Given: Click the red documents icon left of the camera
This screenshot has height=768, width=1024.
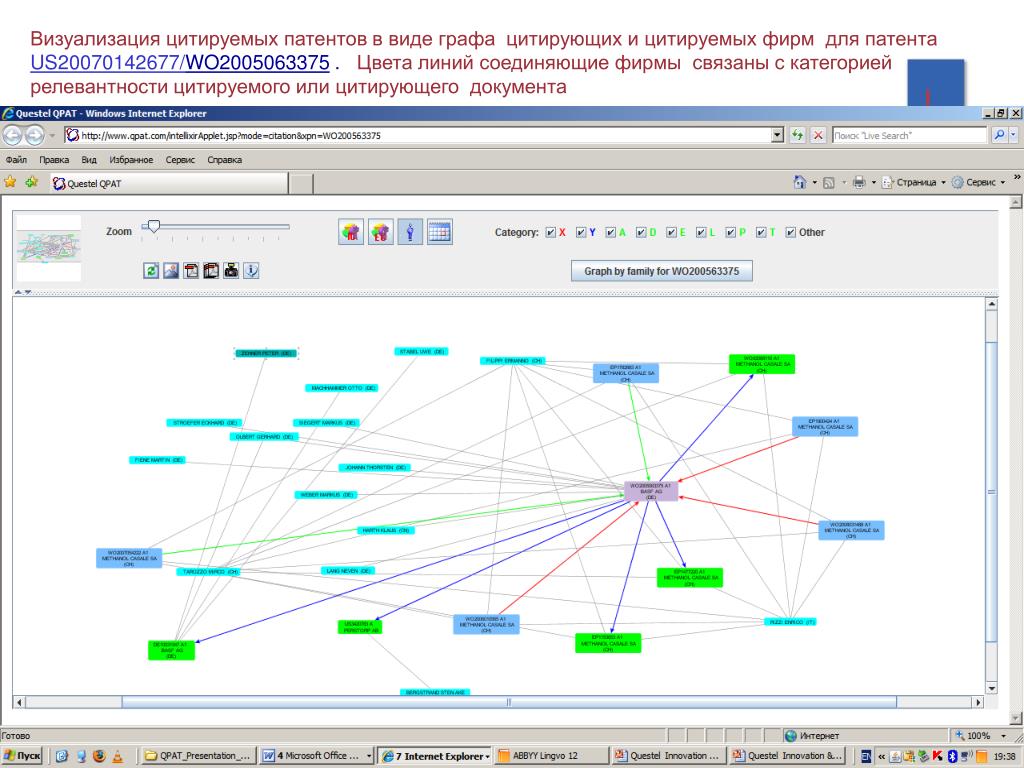Looking at the screenshot, I should point(211,270).
